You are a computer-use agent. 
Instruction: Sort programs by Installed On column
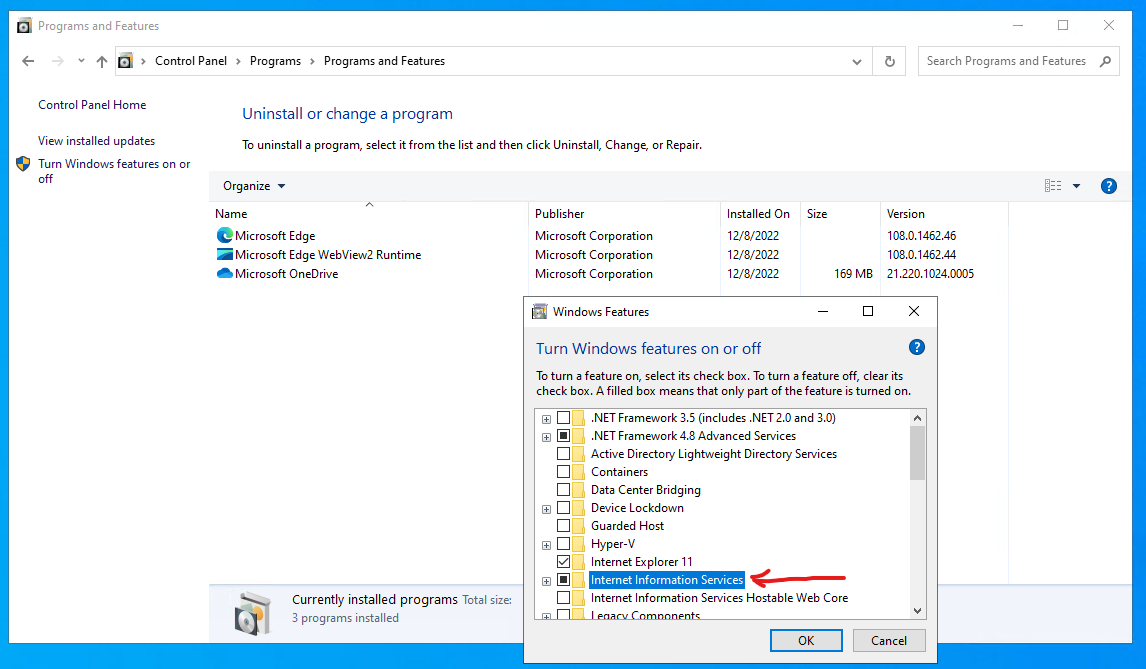(x=760, y=213)
